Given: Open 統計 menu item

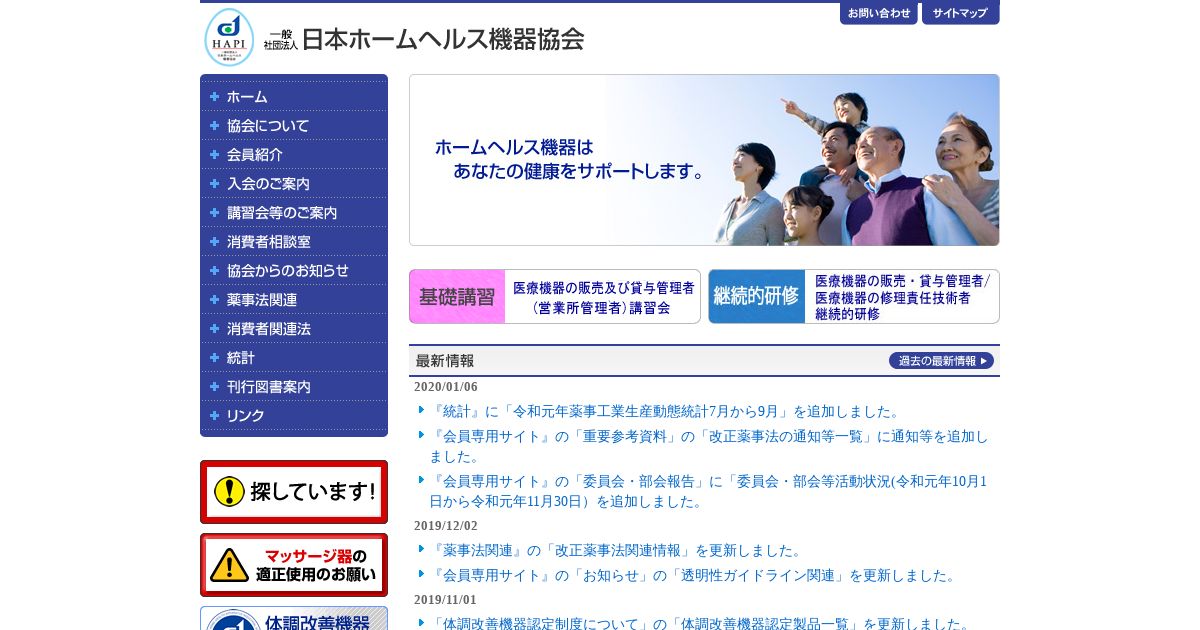Looking at the screenshot, I should pyautogui.click(x=294, y=358).
